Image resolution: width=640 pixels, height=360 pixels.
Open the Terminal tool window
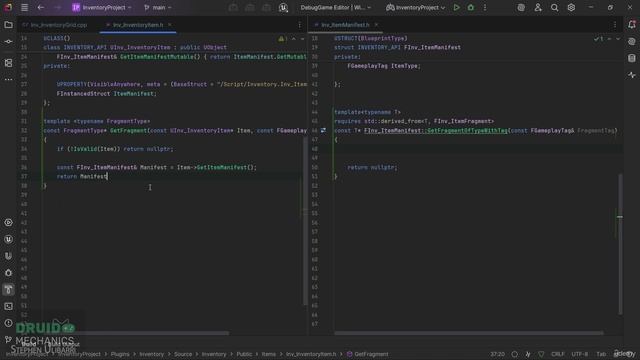pyautogui.click(x=8, y=306)
